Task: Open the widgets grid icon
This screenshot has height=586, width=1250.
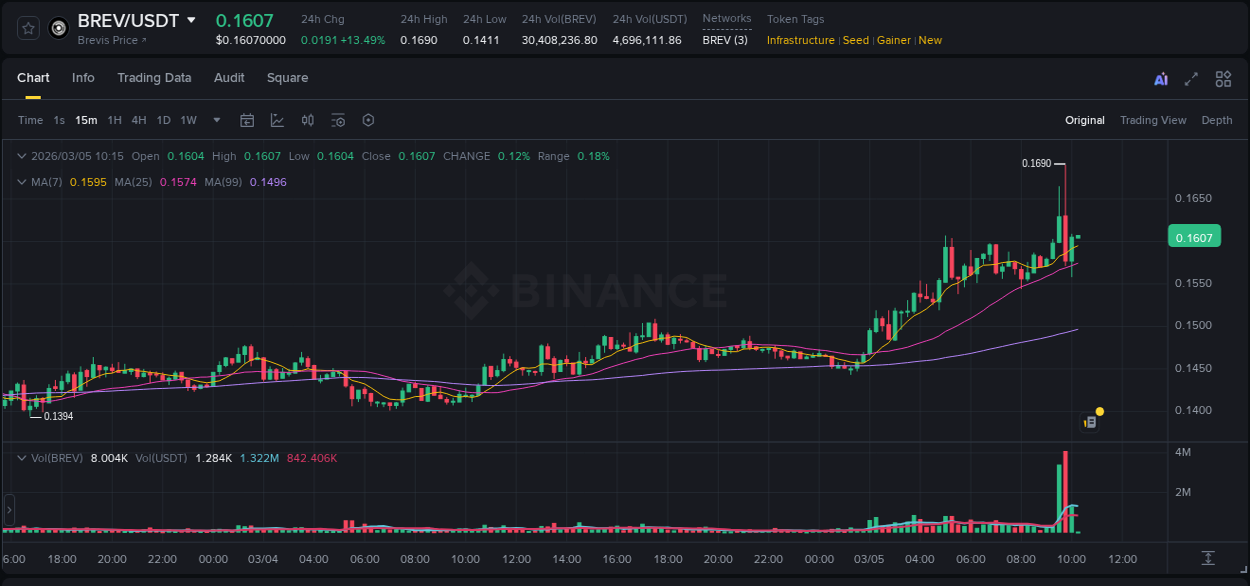Action: coord(1223,78)
